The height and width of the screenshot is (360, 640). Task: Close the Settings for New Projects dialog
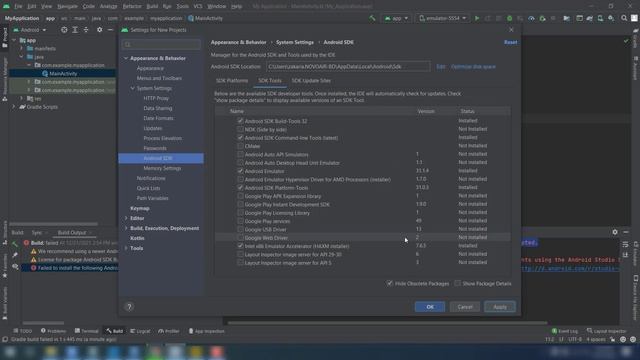511,30
